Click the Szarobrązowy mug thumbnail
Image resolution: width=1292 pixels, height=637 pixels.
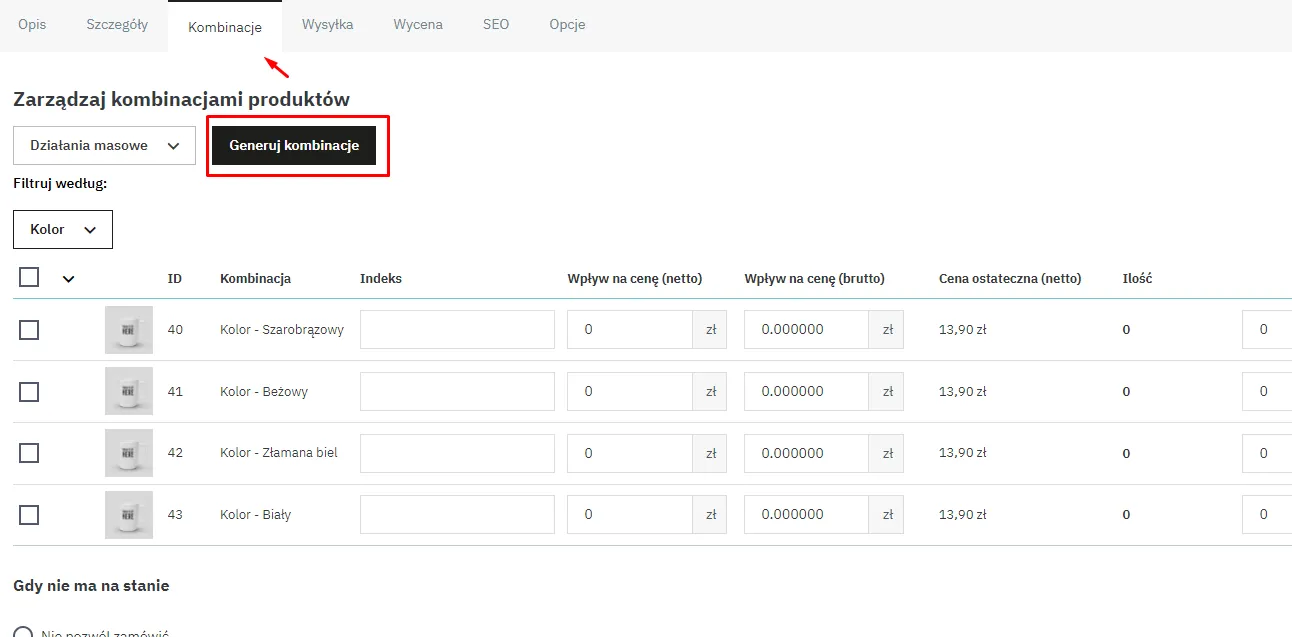click(129, 330)
